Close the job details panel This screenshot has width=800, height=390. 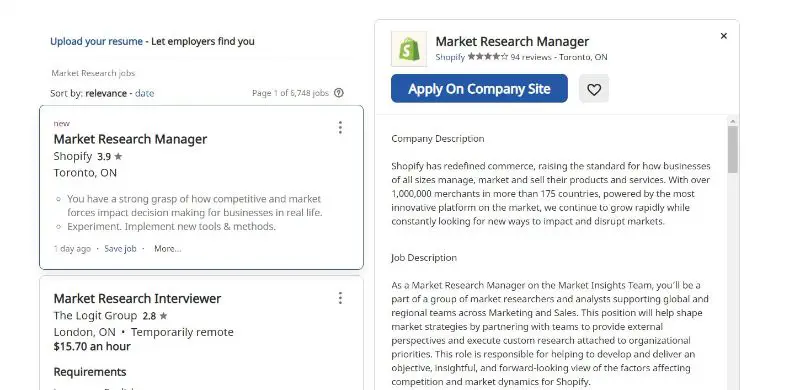pyautogui.click(x=723, y=36)
